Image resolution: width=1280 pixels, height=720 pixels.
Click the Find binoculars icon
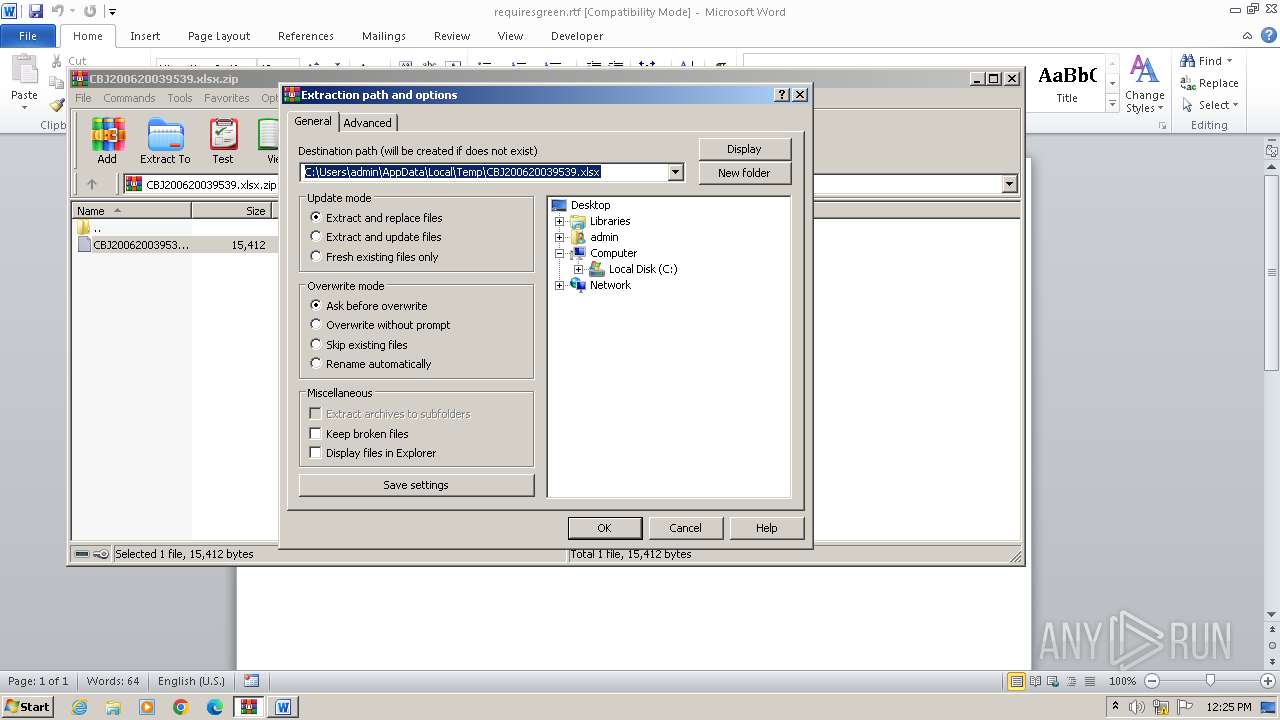click(x=1188, y=61)
